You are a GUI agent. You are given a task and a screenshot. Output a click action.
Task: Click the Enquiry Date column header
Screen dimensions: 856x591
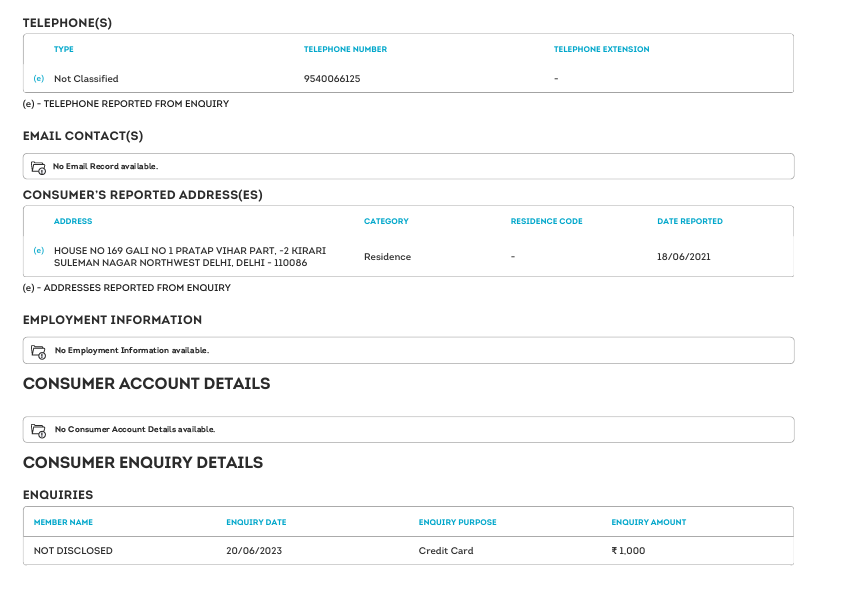coord(256,522)
